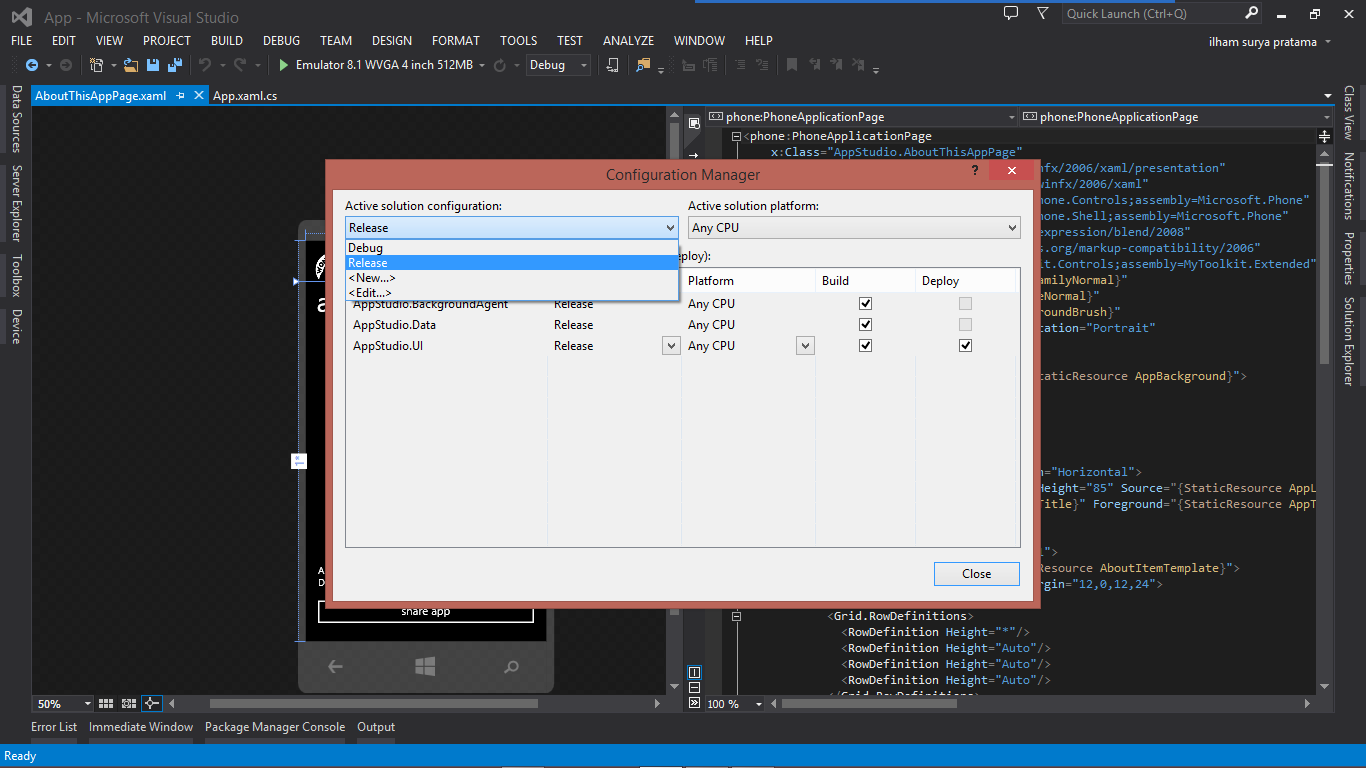
Task: Check Deploy for AppStudio.BackgroundAgent project
Action: point(965,303)
